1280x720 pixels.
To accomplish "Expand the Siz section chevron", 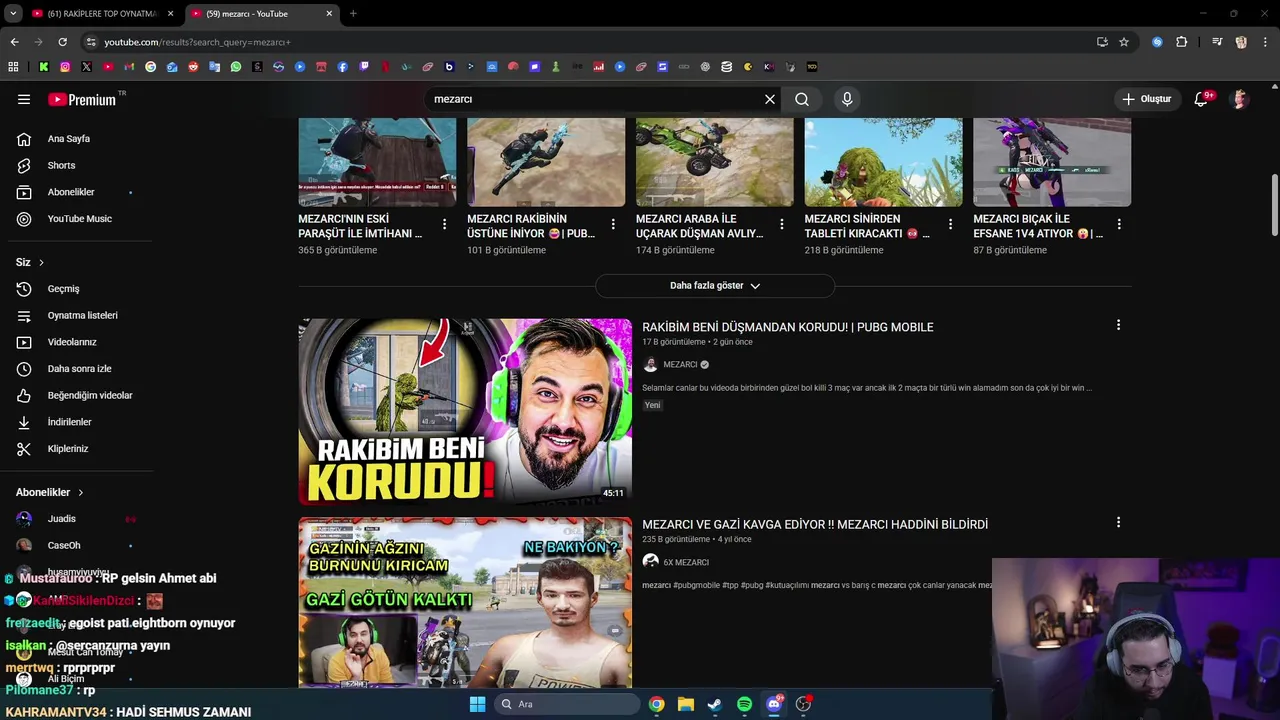I will (x=41, y=262).
